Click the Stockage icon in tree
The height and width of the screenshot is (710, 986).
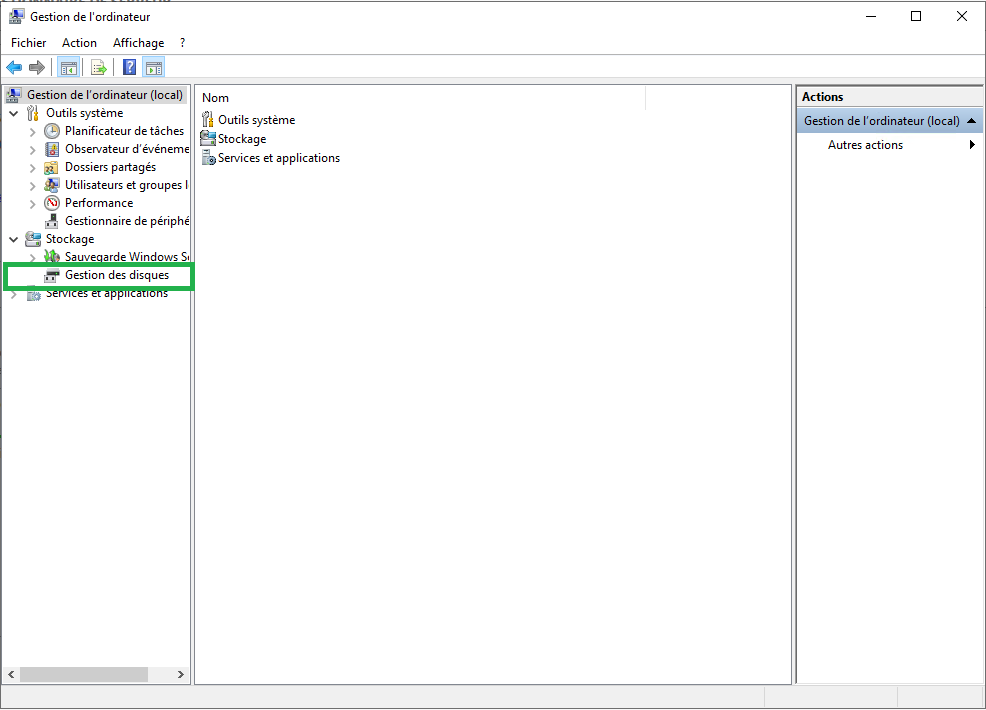point(33,239)
